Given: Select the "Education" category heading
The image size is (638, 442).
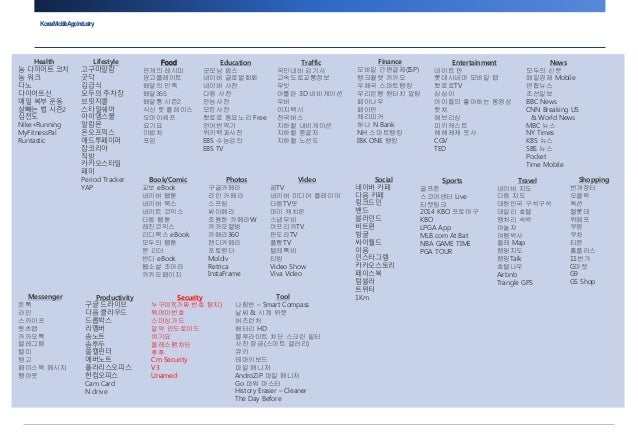Looking at the screenshot, I should pos(235,63).
